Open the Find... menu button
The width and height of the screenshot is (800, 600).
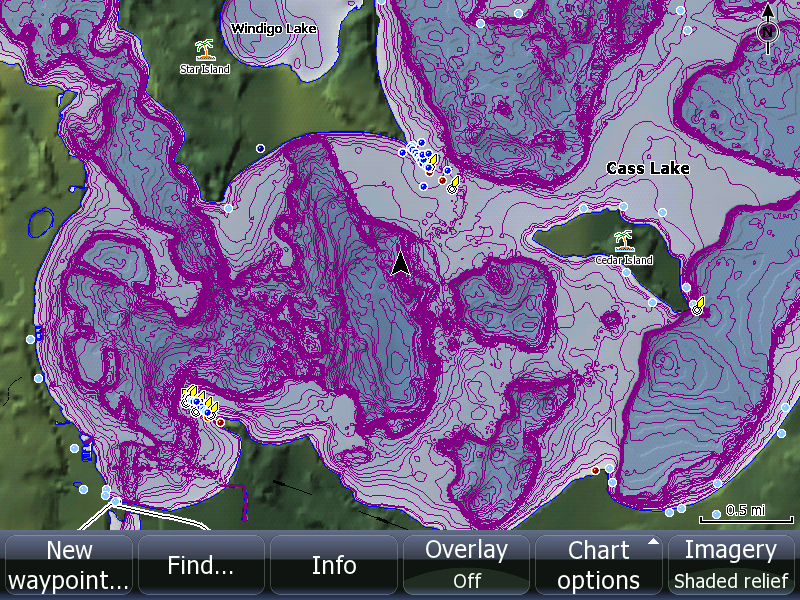coord(201,565)
